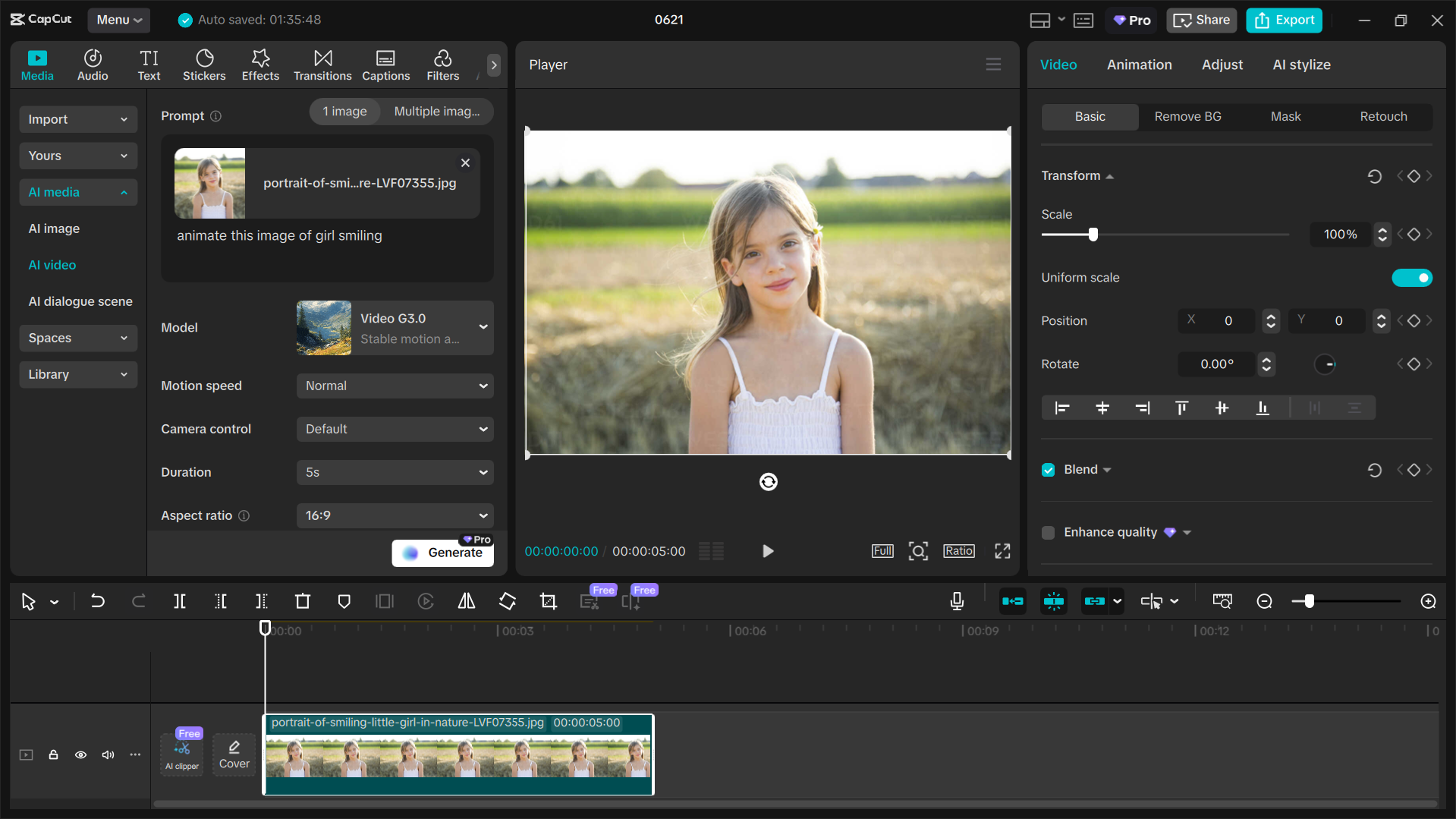Screen dimensions: 1456x819
Task: Toggle the Uniform scale switch
Action: pyautogui.click(x=1411, y=278)
